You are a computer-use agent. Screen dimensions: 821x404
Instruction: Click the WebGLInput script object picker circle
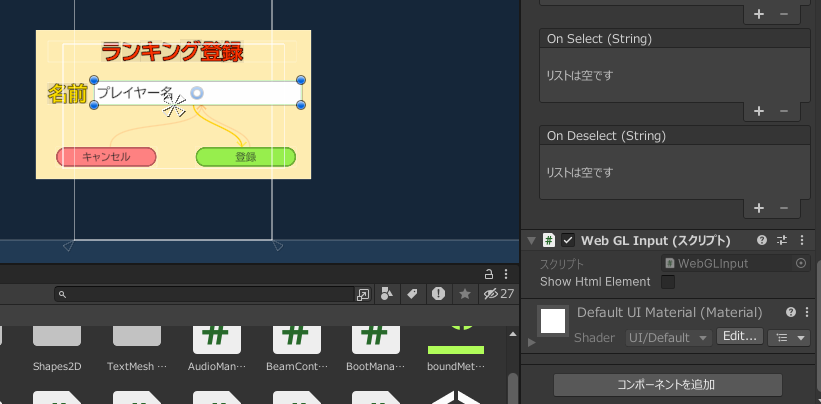point(801,263)
